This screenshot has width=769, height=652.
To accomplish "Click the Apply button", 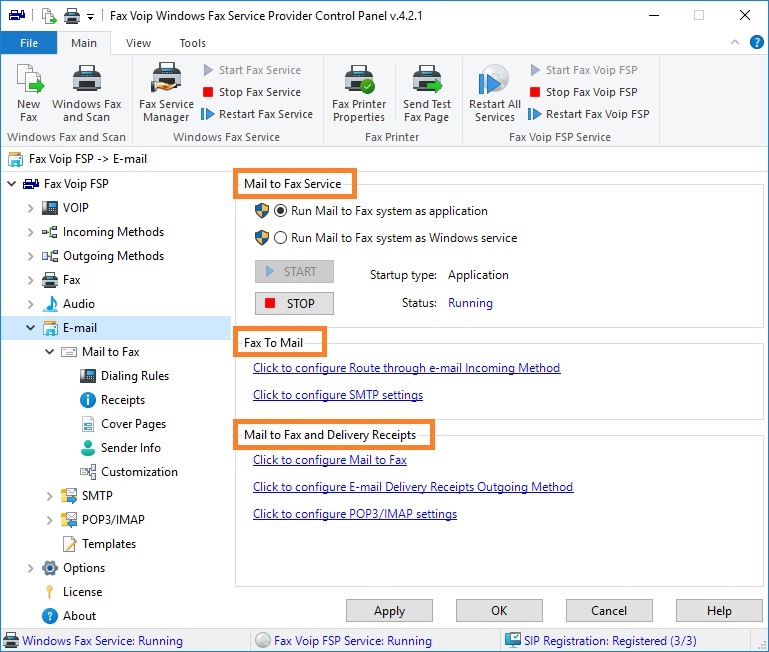I will coord(389,611).
